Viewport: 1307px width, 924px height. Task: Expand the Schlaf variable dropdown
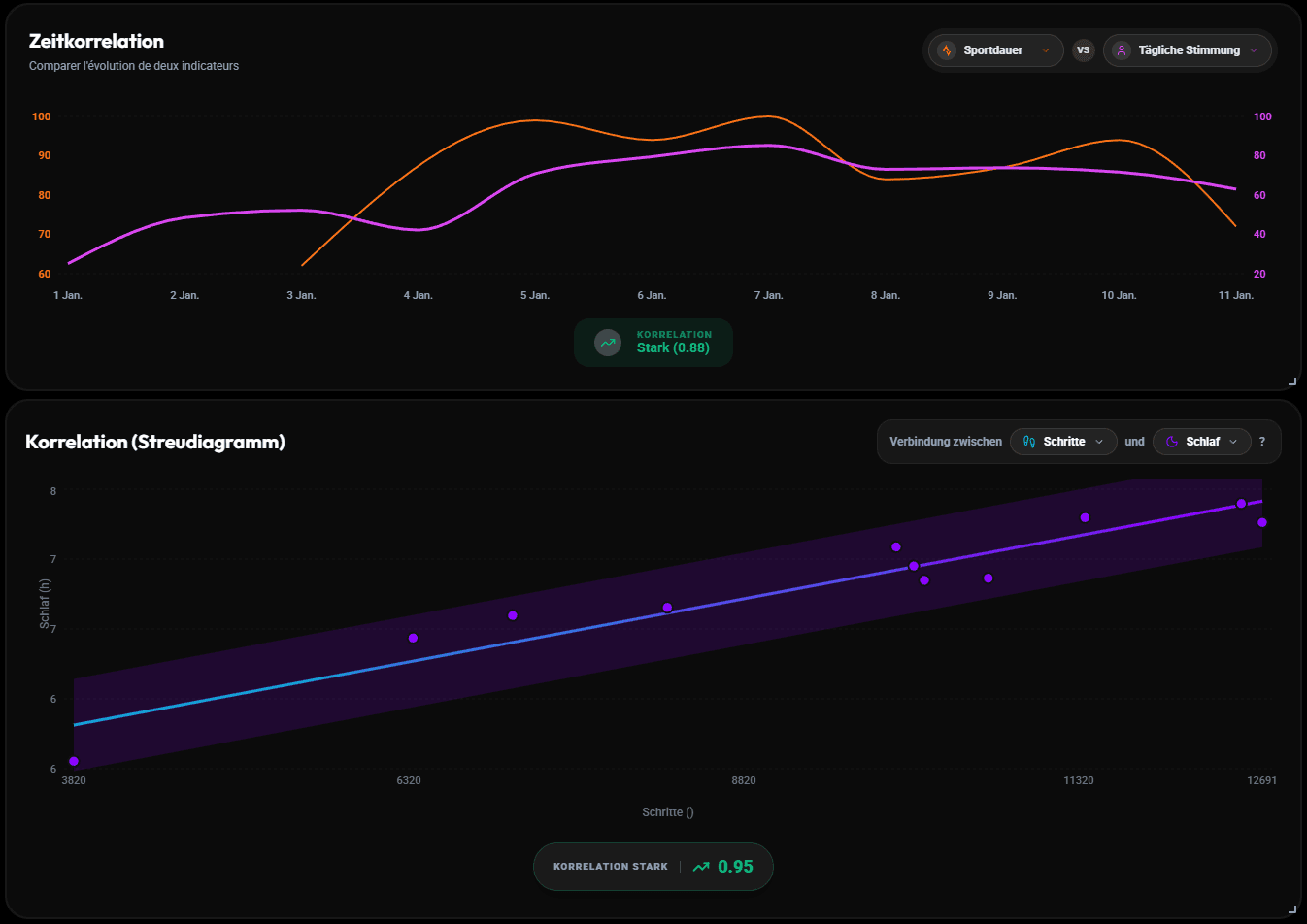click(1202, 442)
